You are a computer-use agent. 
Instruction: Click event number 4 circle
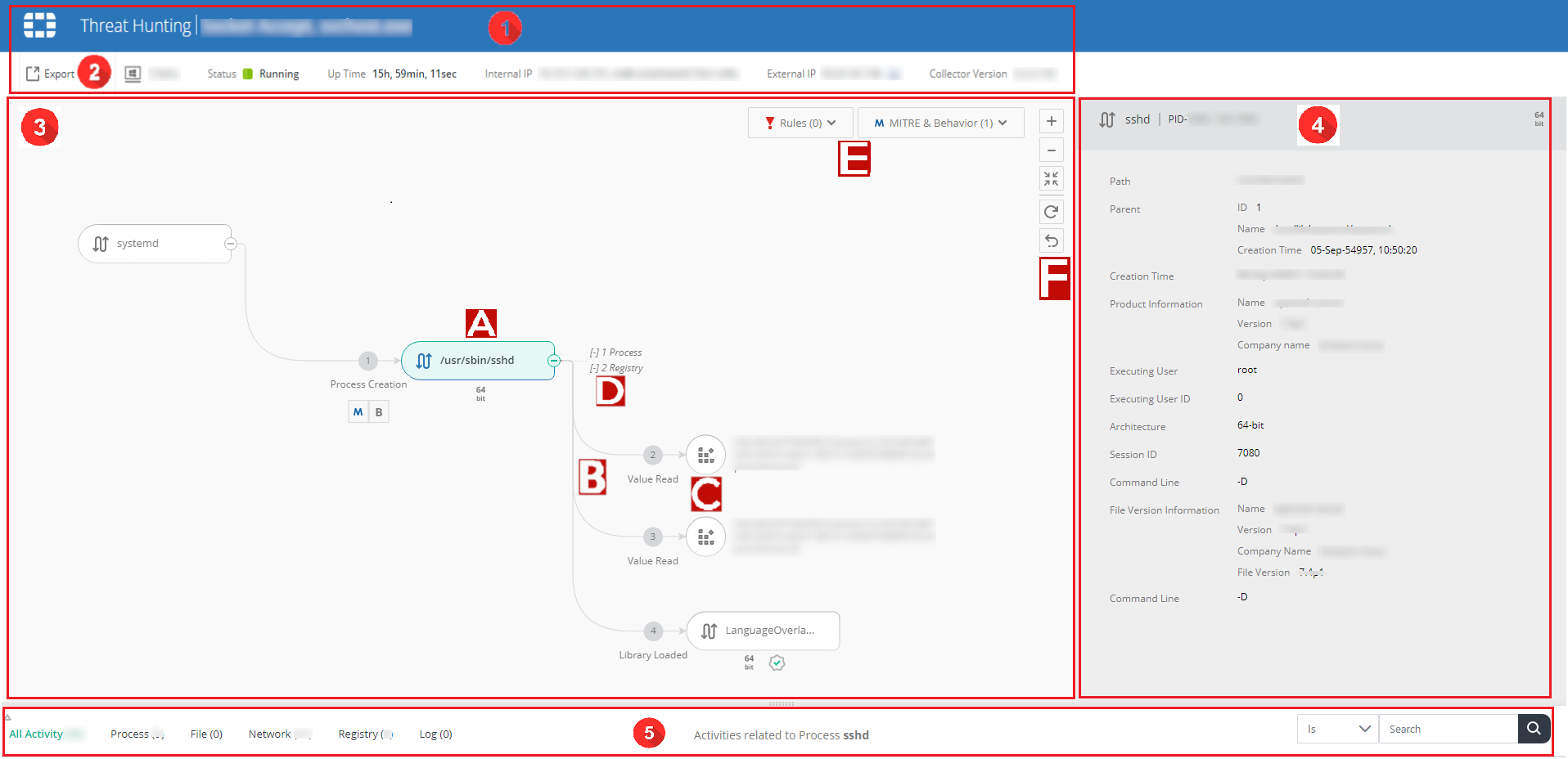point(652,631)
